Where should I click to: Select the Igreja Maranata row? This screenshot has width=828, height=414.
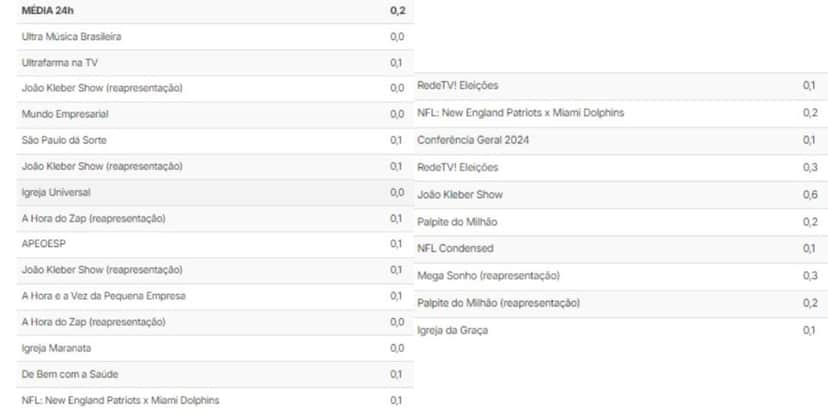coord(215,349)
